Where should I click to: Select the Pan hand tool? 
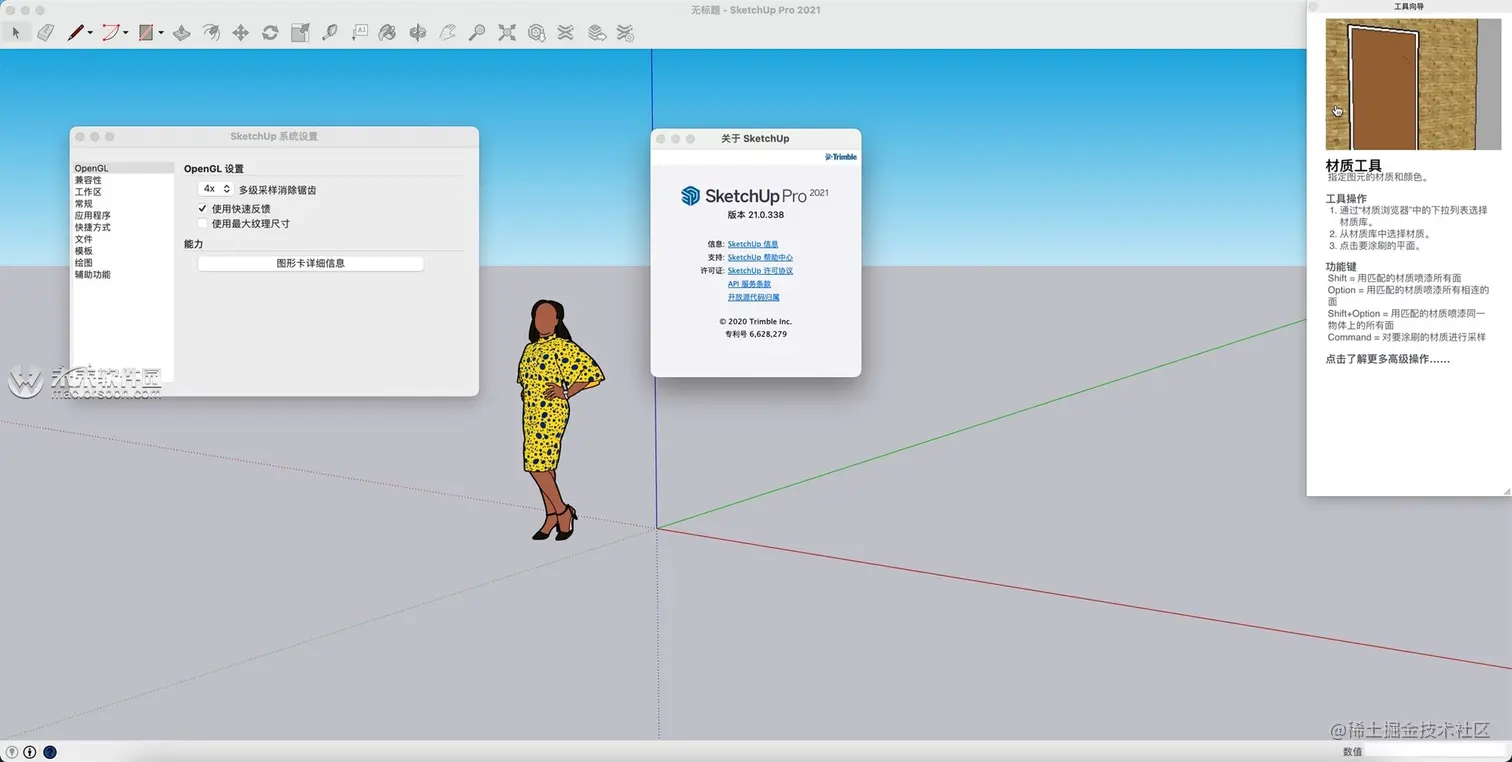(448, 33)
